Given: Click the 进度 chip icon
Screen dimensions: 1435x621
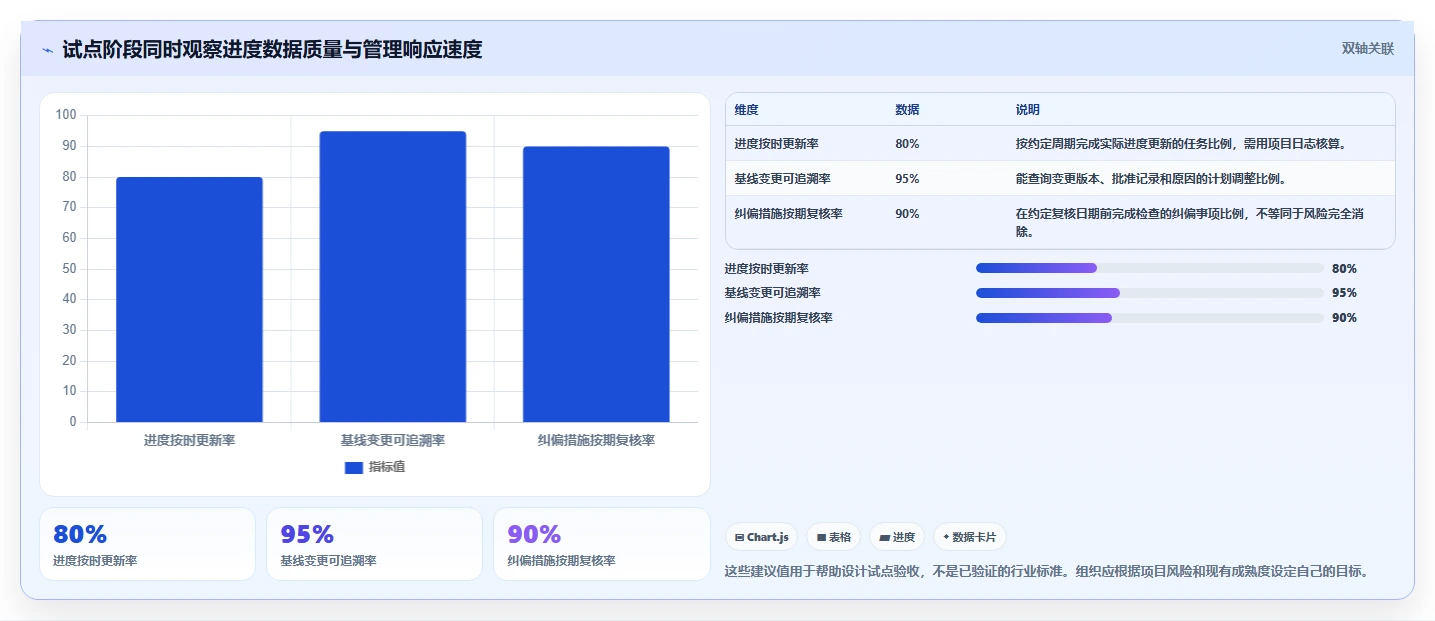Looking at the screenshot, I should click(884, 537).
